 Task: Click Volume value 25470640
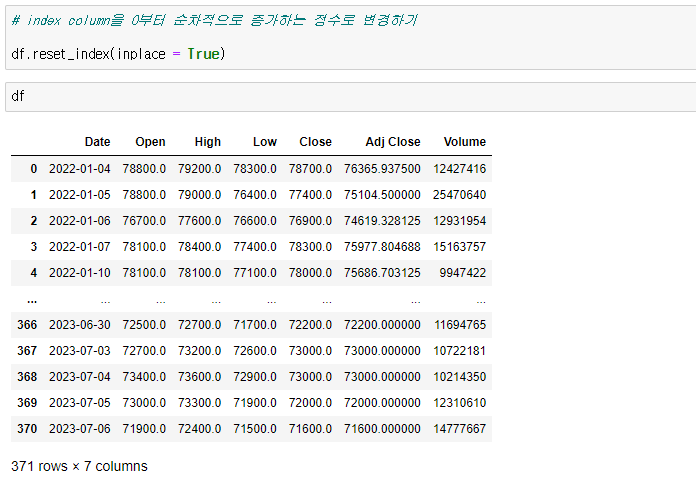(x=459, y=194)
